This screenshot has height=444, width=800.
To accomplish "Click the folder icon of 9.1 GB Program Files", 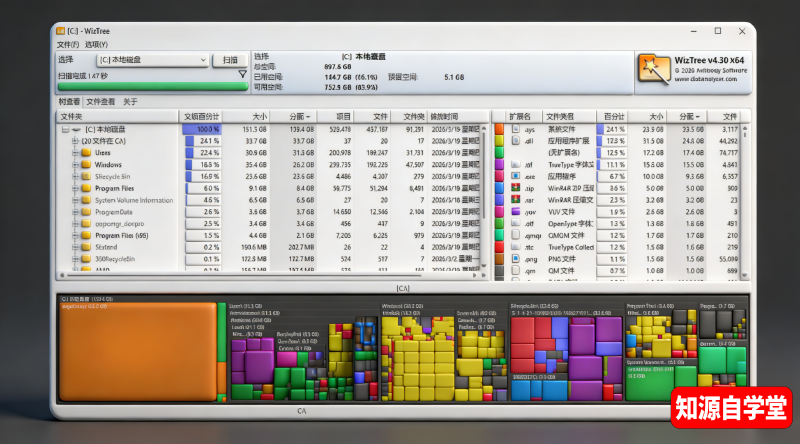I will click(86, 188).
